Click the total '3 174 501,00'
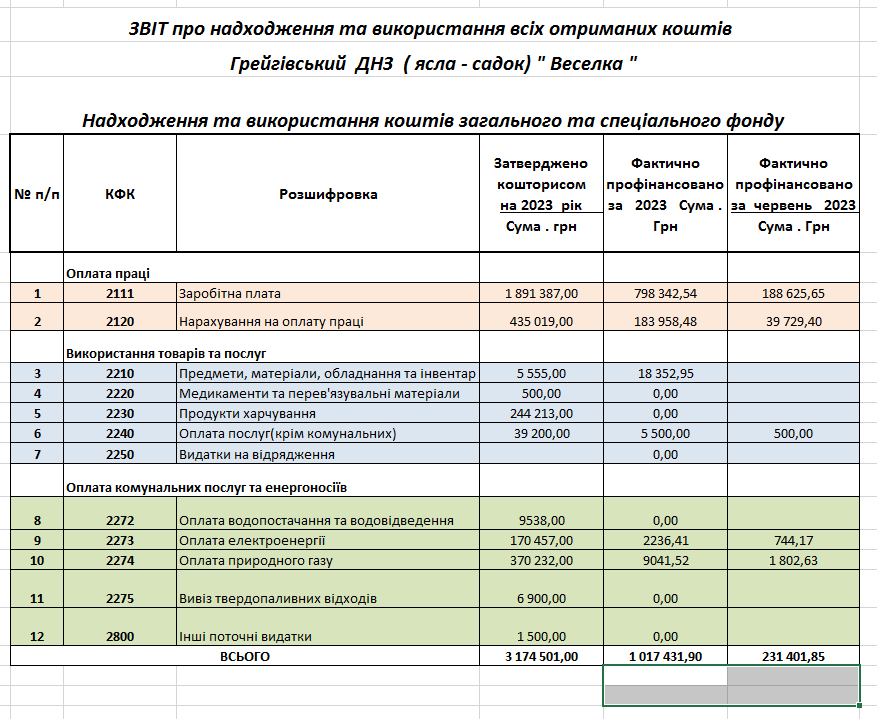 coord(541,656)
